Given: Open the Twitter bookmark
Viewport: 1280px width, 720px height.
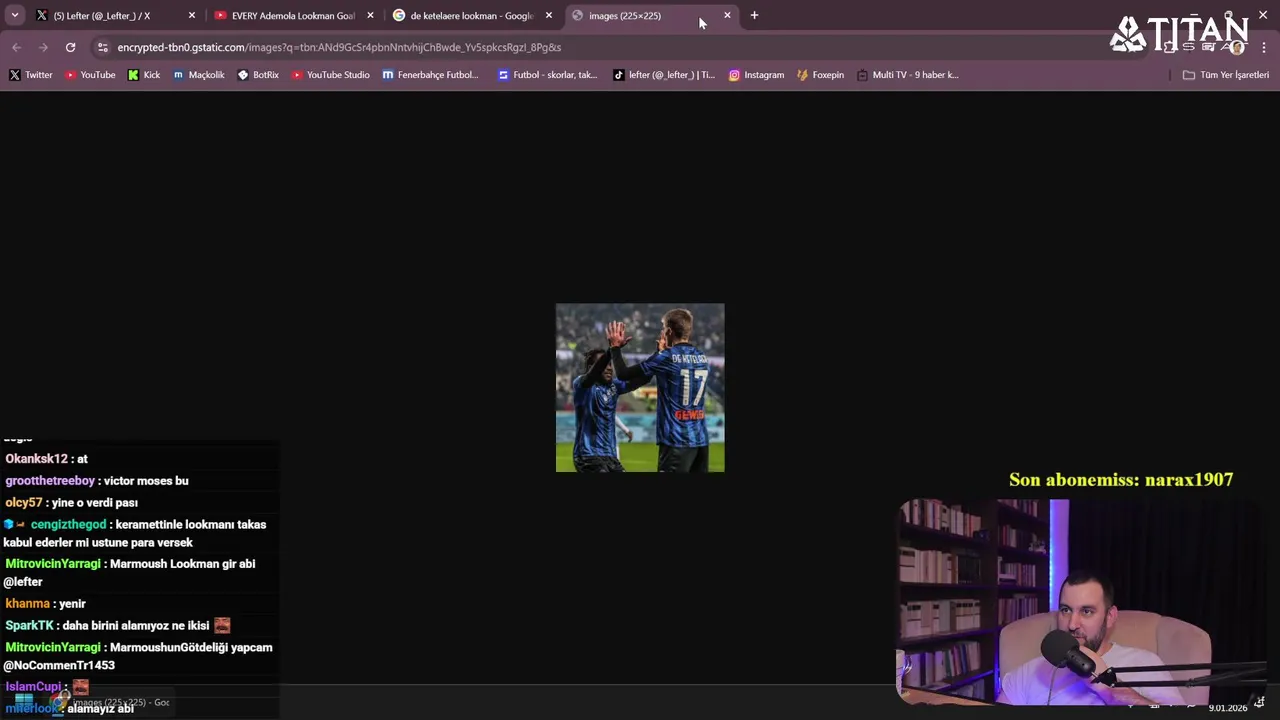Looking at the screenshot, I should (31, 75).
